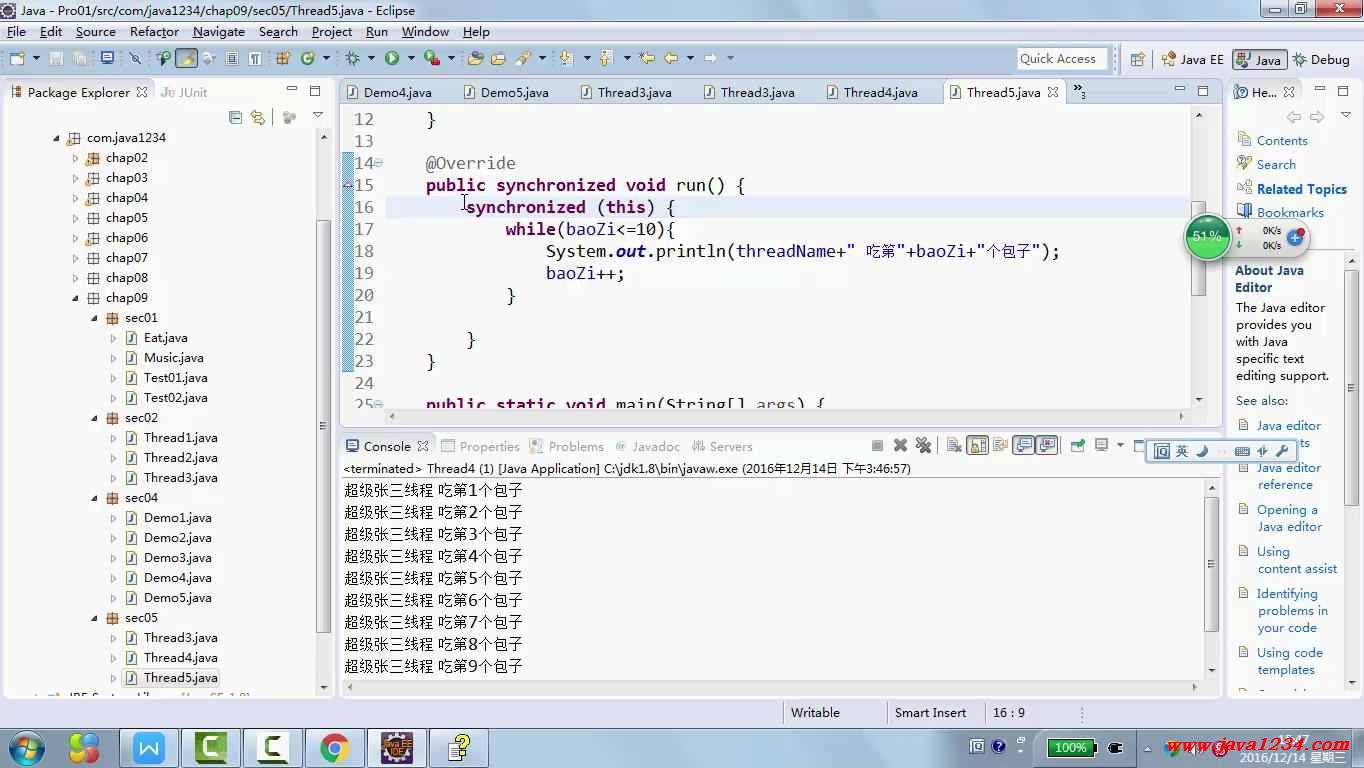Open the Related Topics help link
The height and width of the screenshot is (768, 1364).
point(1302,189)
